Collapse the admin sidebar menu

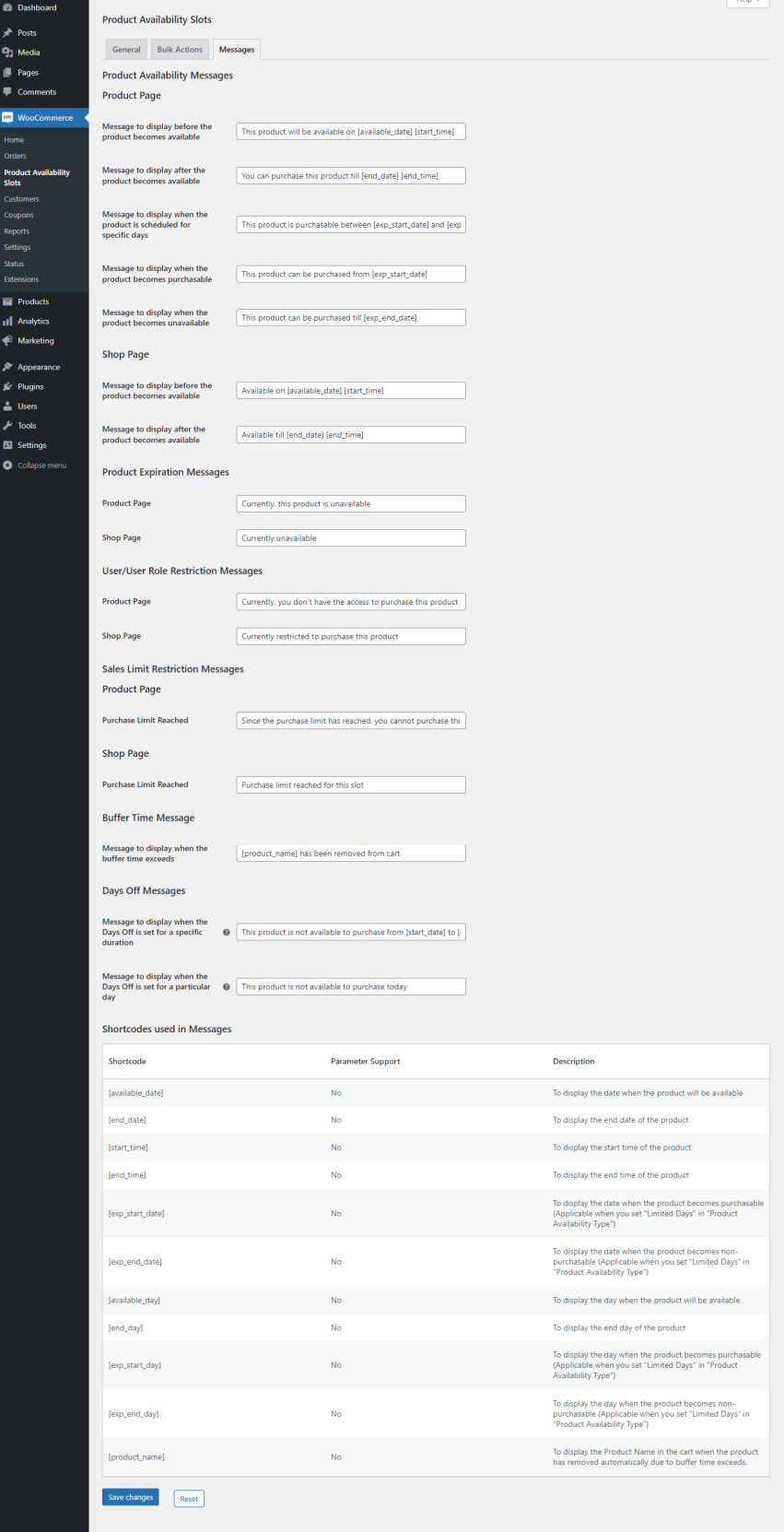click(x=35, y=465)
